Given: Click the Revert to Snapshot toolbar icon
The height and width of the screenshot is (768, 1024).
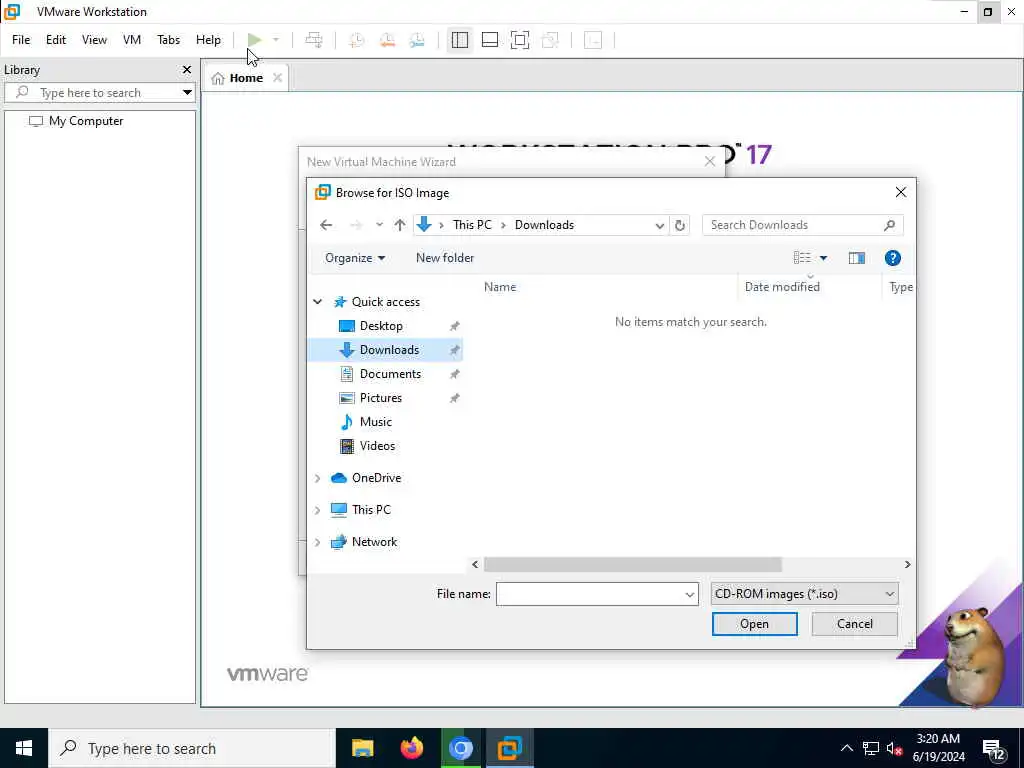Looking at the screenshot, I should [x=387, y=40].
